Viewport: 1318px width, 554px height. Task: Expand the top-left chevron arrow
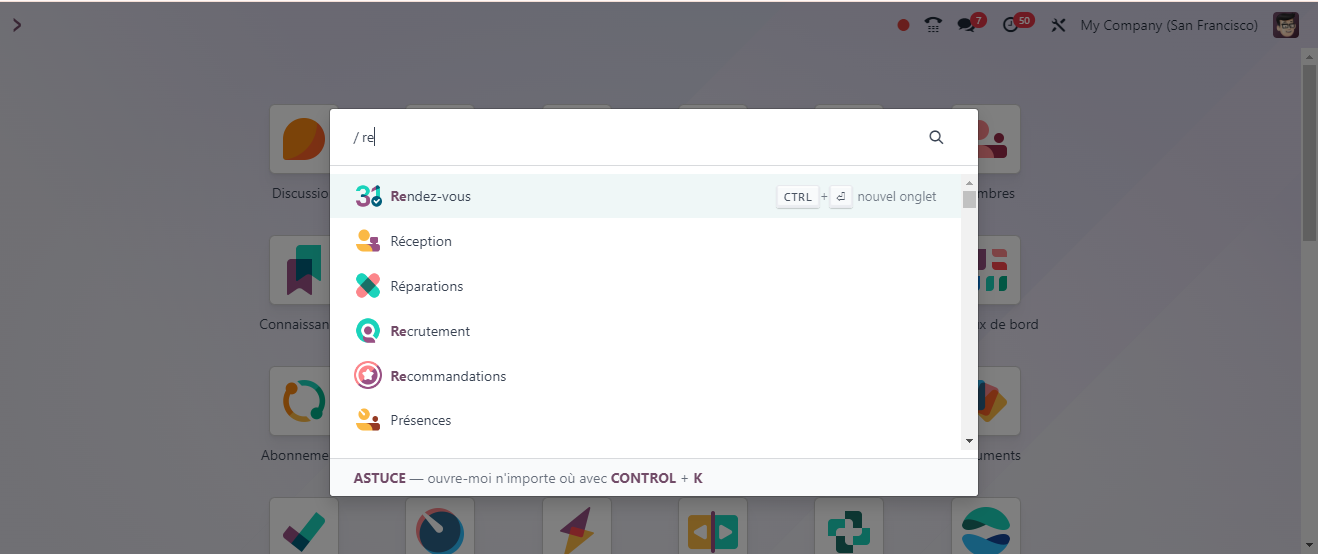(17, 25)
